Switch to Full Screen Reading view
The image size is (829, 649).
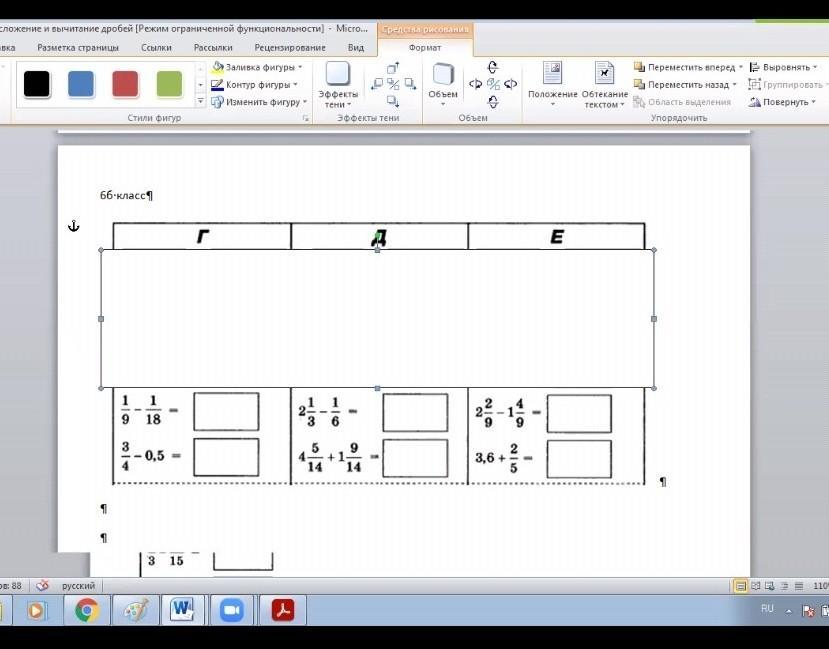click(x=756, y=586)
